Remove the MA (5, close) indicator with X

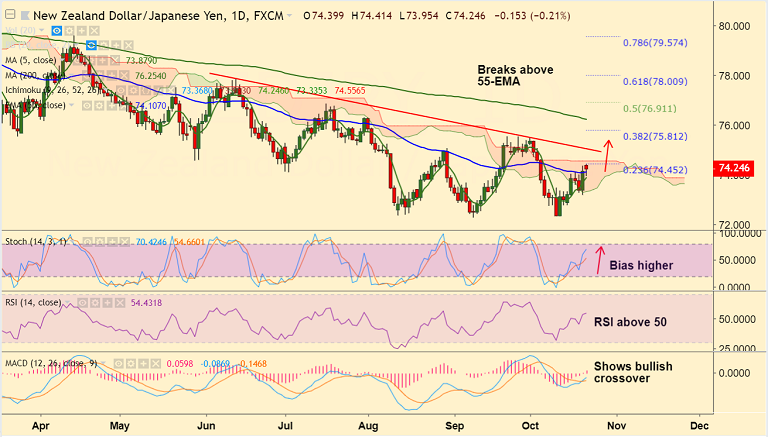(115, 60)
